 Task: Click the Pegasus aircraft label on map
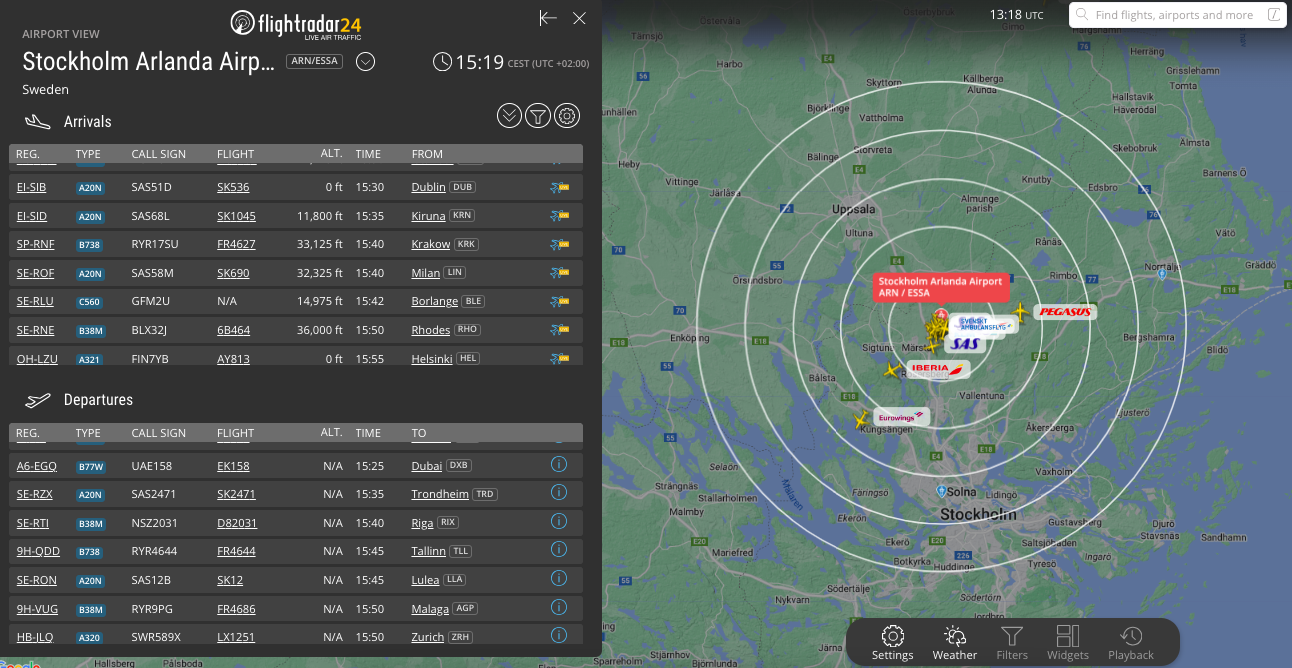click(x=1064, y=312)
